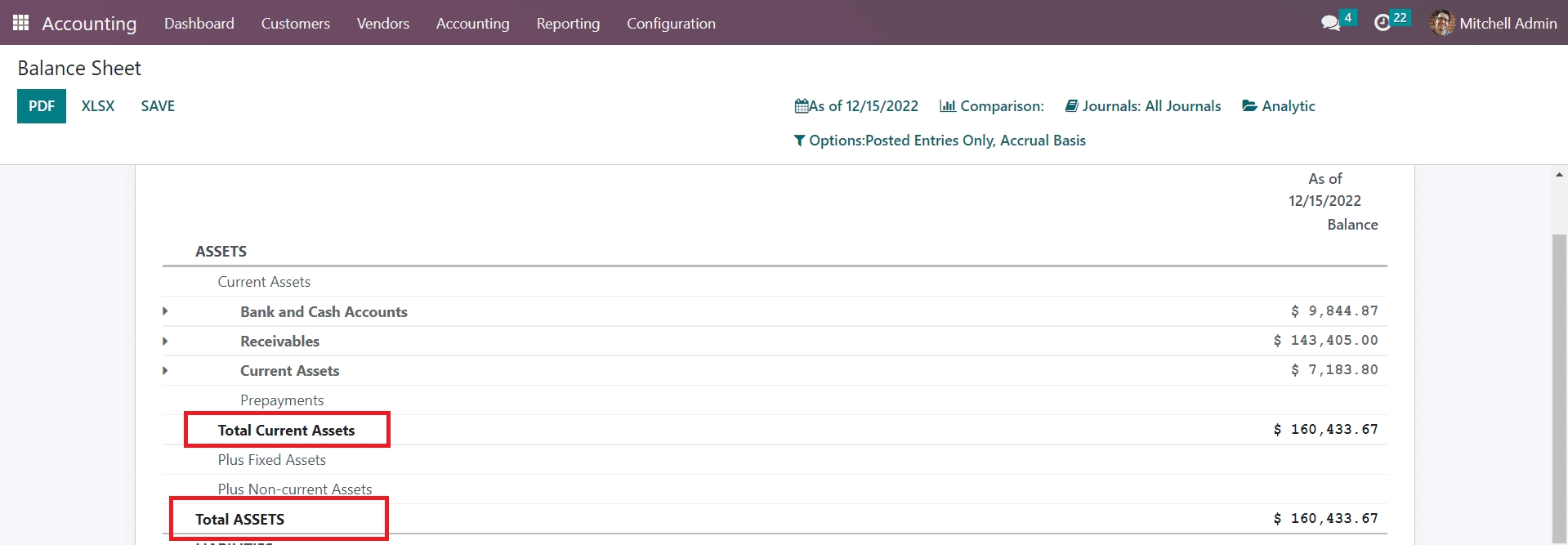Expand the Receivables row
The height and width of the screenshot is (545, 1568).
click(166, 341)
